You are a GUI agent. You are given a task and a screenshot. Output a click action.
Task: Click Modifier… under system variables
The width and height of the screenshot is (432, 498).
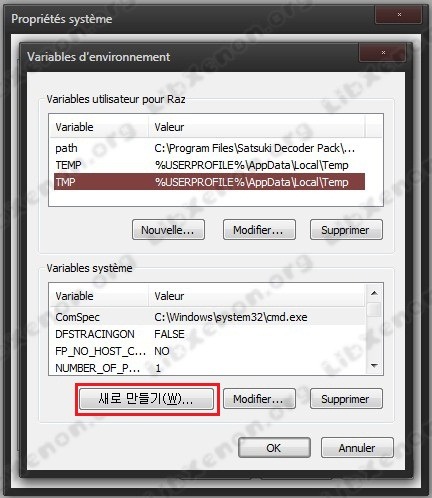259,399
